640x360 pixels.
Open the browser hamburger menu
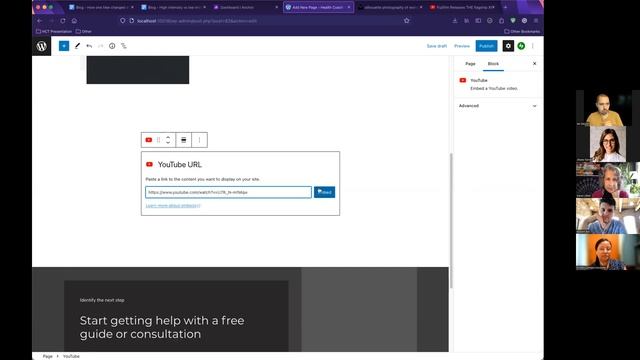[536, 20]
